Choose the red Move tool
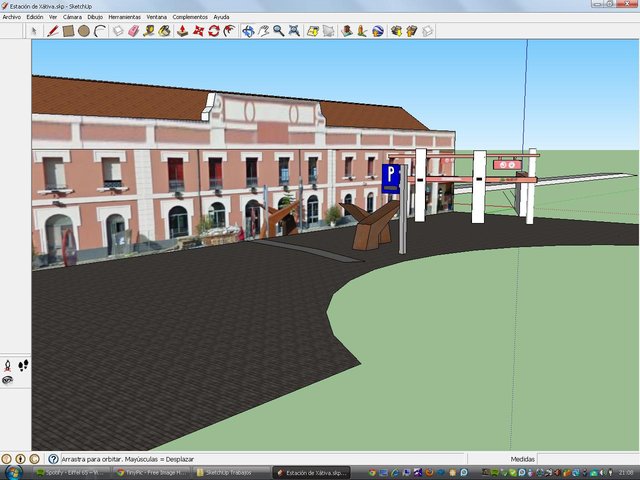 pyautogui.click(x=198, y=31)
